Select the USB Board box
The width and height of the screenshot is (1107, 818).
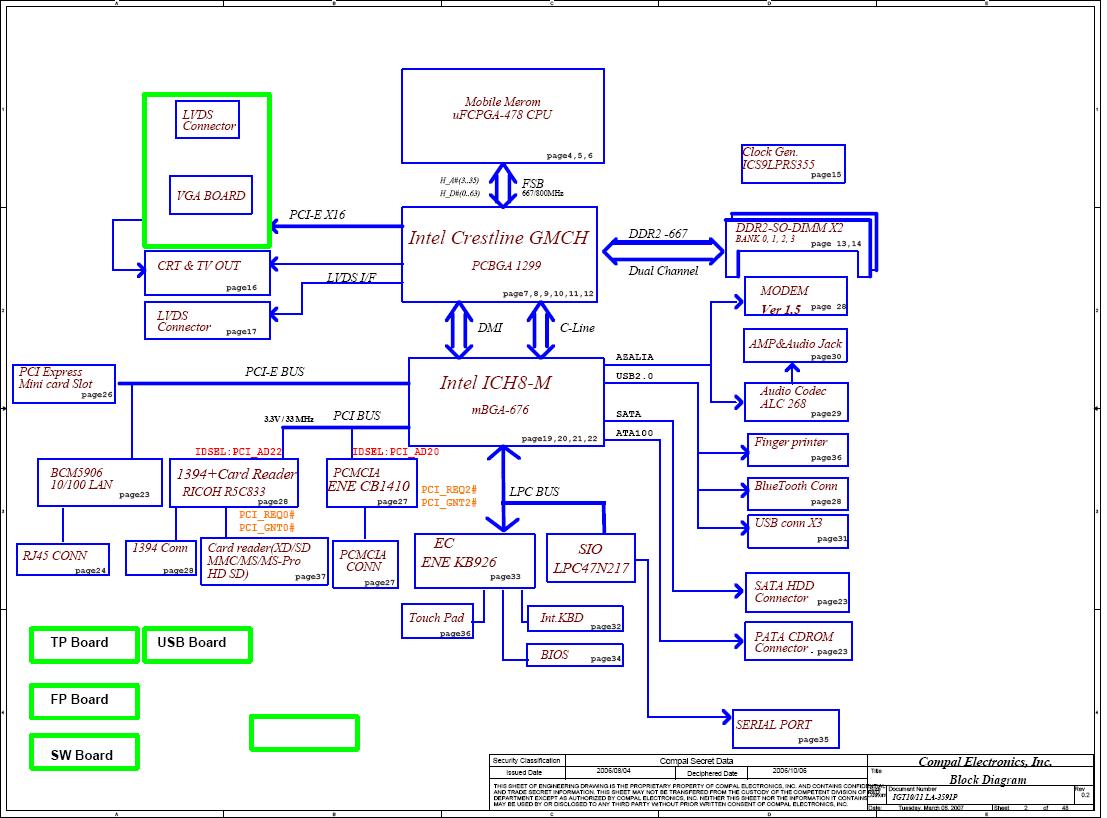(197, 644)
